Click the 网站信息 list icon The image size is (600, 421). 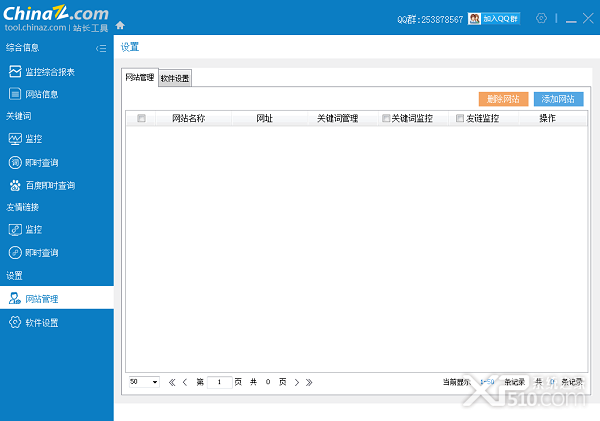click(x=15, y=94)
